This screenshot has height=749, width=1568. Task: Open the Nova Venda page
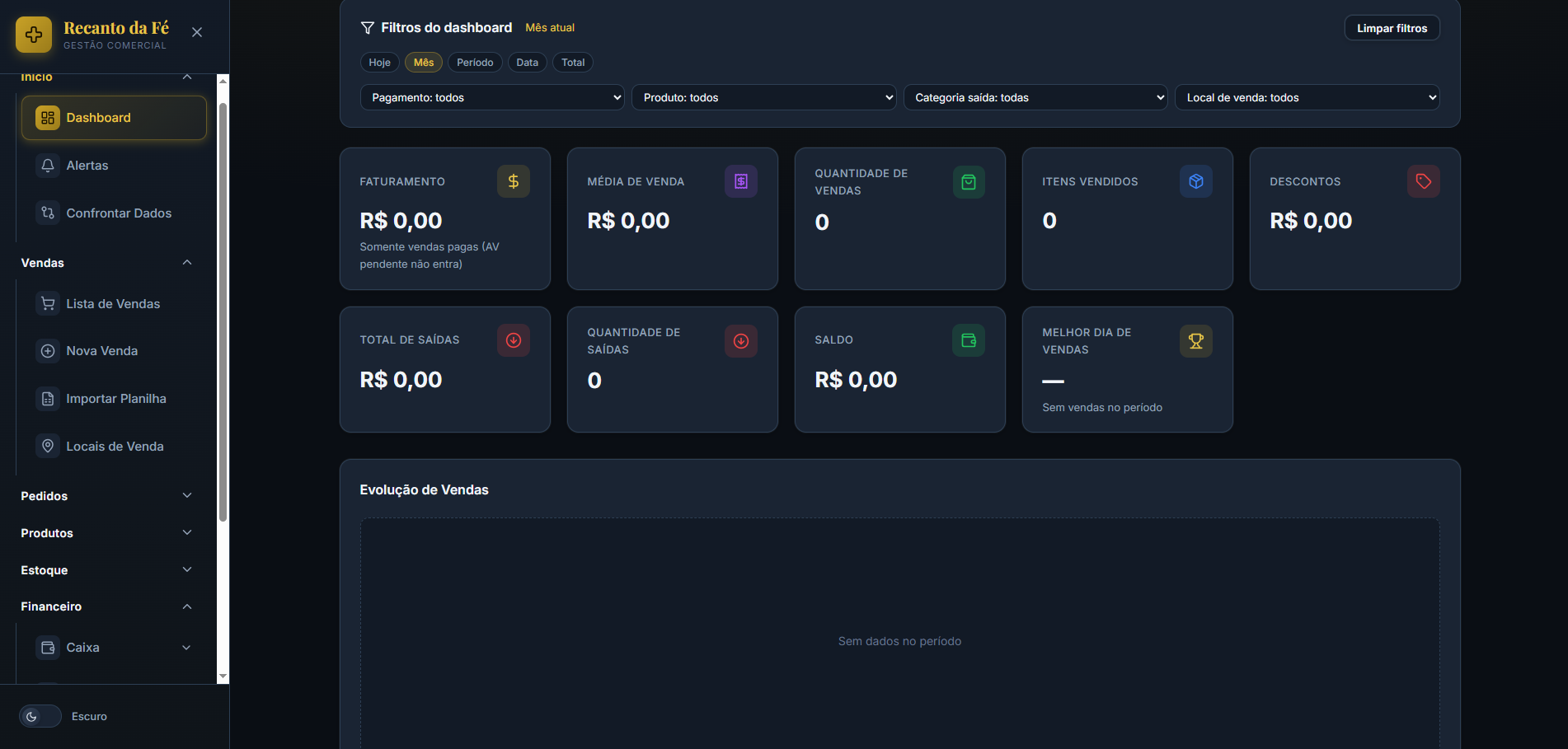(114, 351)
